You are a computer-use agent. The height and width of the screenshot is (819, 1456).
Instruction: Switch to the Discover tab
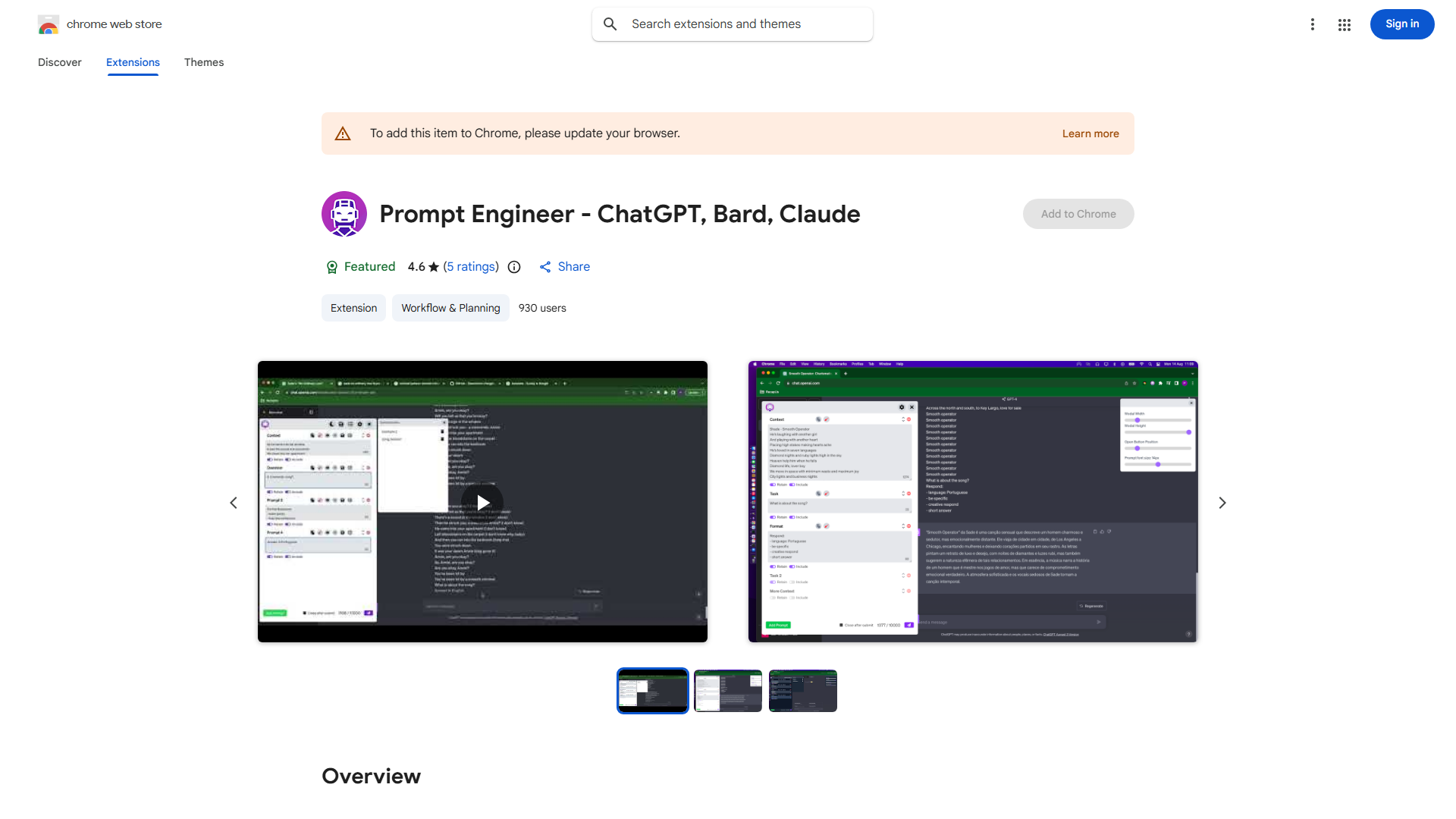pos(59,62)
